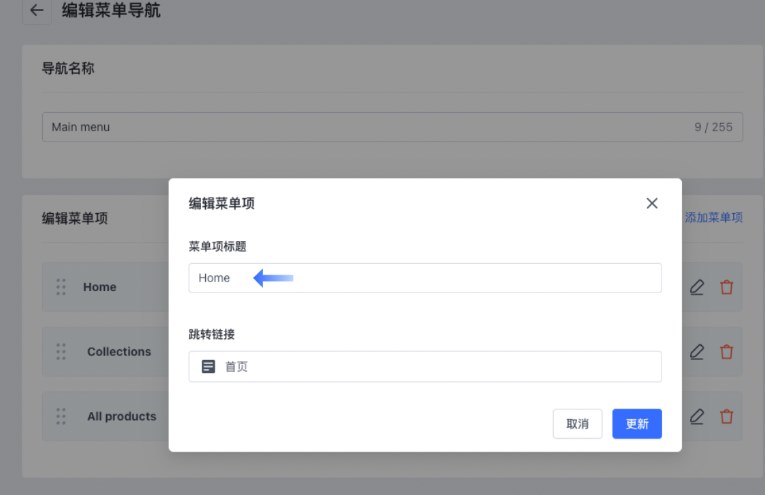Close the edit menu item dialog
The height and width of the screenshot is (495, 765).
(652, 203)
